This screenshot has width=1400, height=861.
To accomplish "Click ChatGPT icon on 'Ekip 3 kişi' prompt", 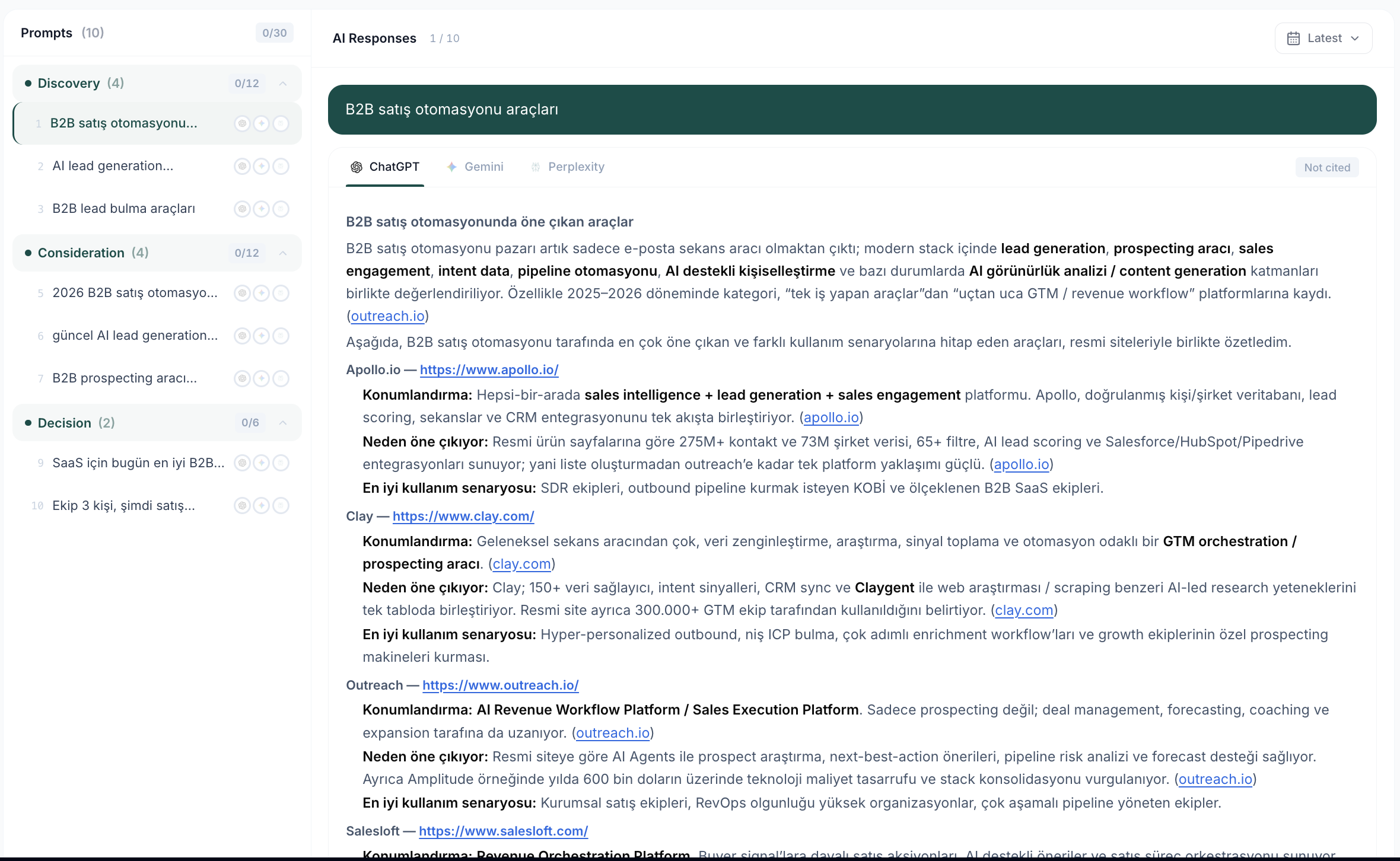I will click(x=242, y=505).
